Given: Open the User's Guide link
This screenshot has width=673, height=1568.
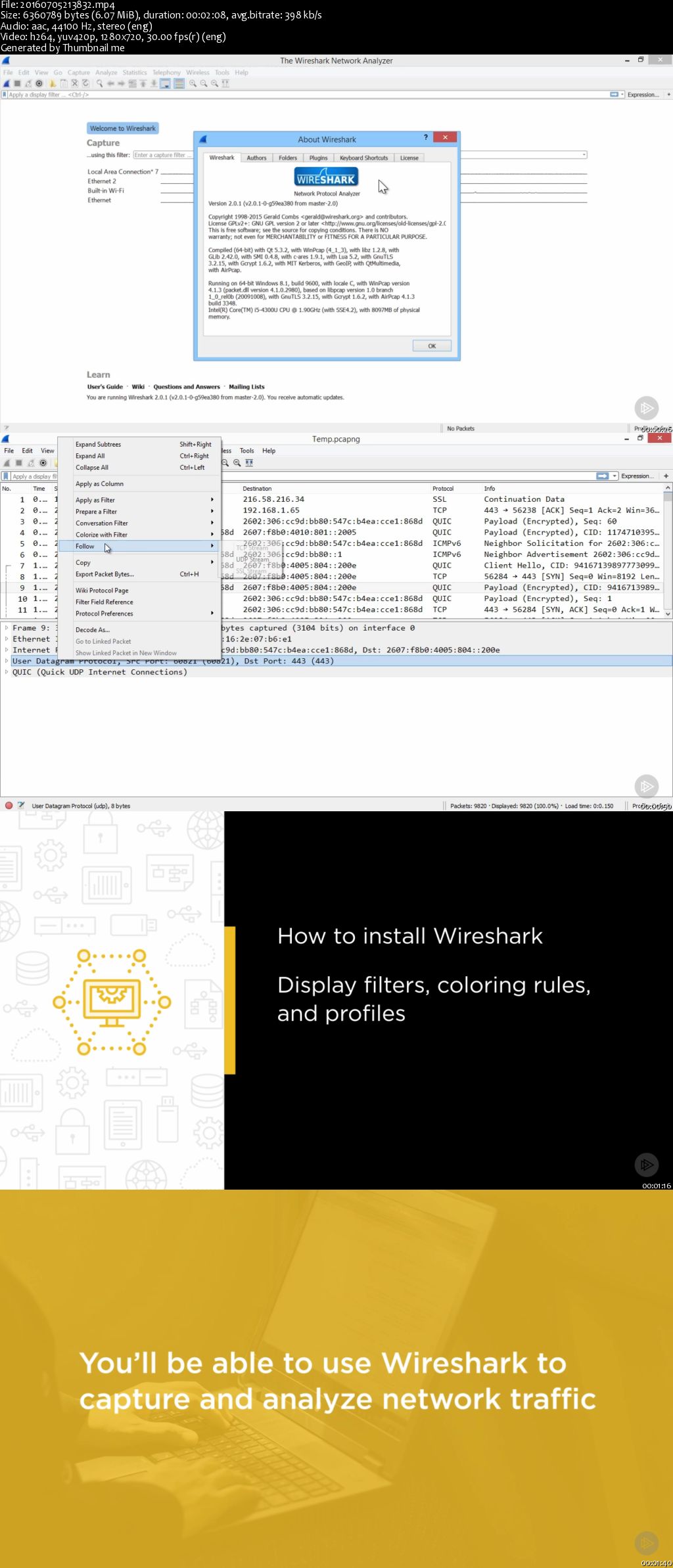Looking at the screenshot, I should point(105,387).
